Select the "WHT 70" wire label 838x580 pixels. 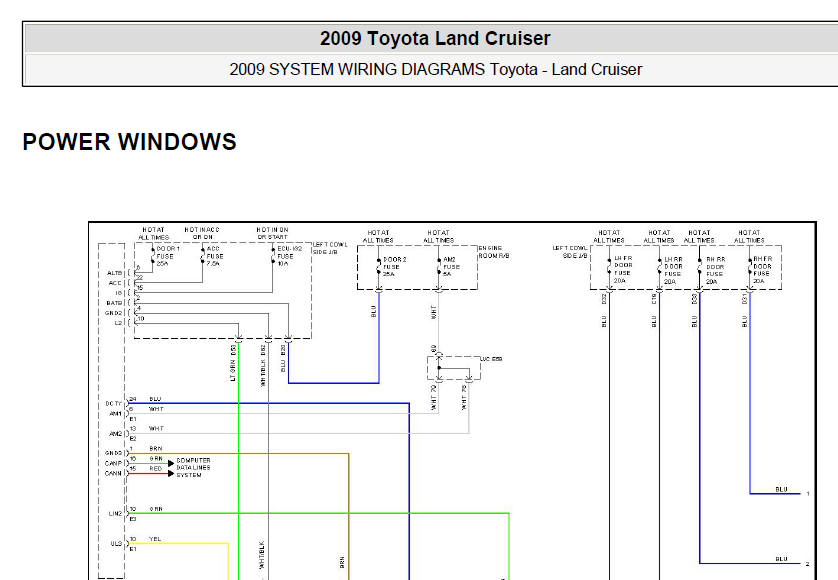pyautogui.click(x=433, y=398)
